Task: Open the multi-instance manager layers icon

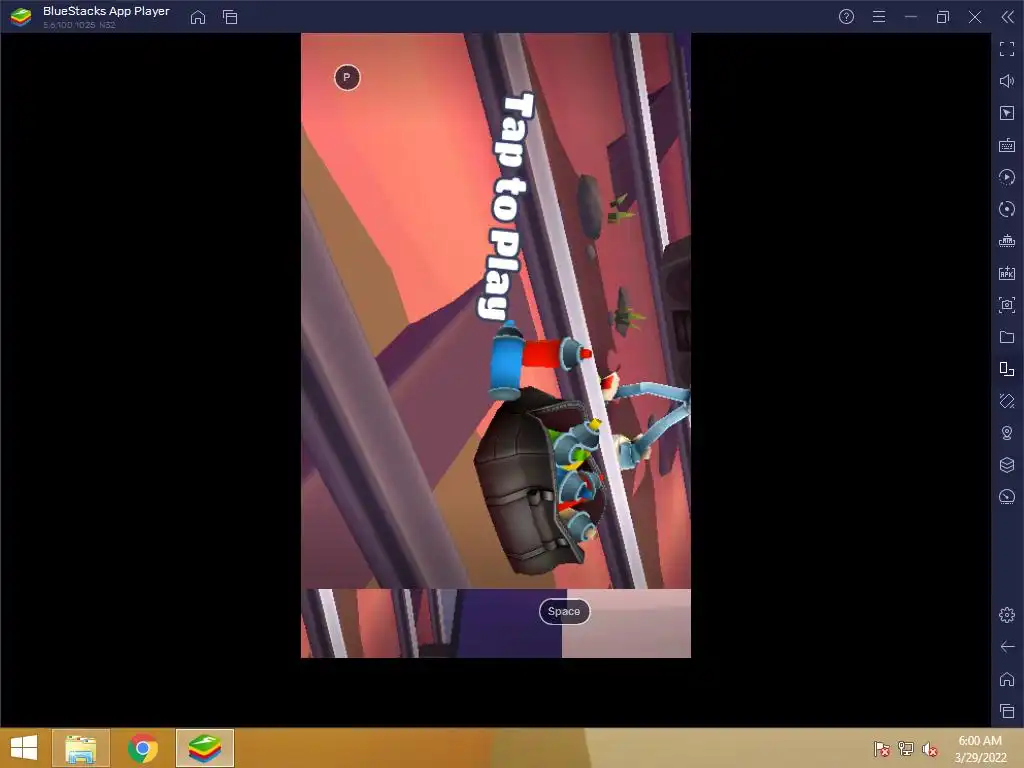Action: 1007,465
